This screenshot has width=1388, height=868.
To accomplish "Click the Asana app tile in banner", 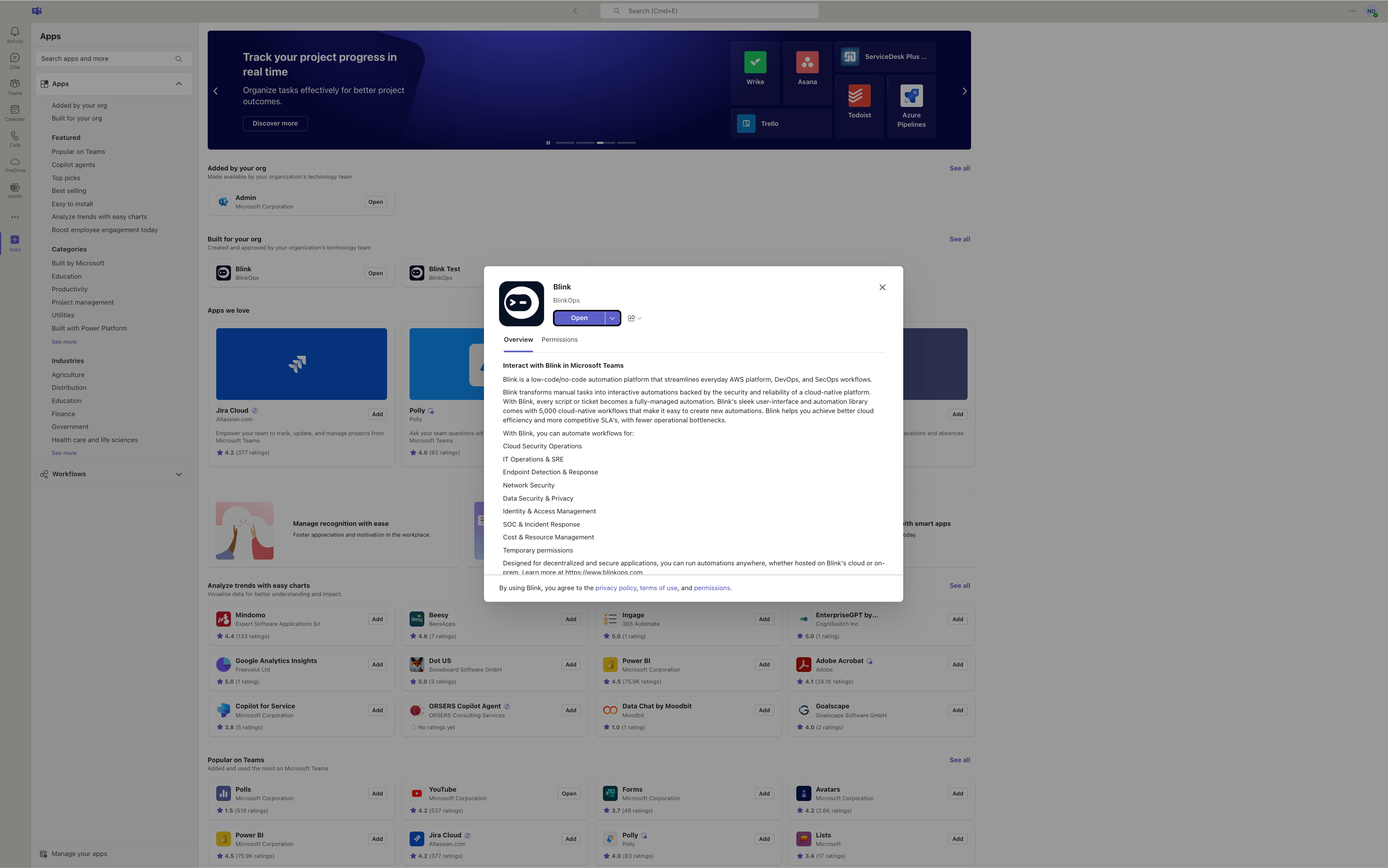I will pos(807,73).
